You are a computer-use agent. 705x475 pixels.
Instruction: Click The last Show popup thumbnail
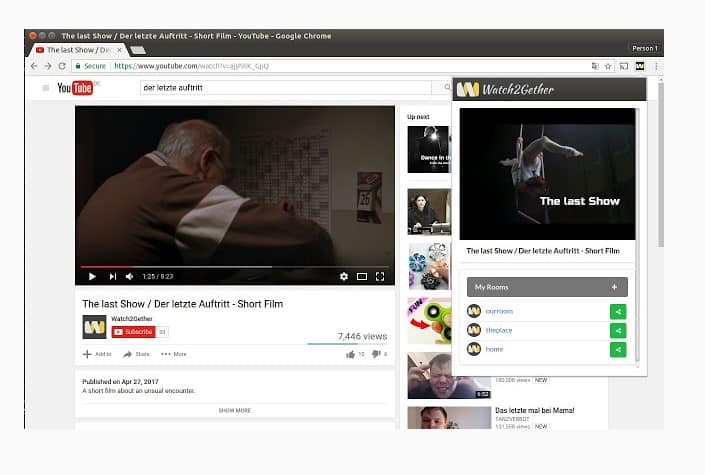tap(547, 174)
